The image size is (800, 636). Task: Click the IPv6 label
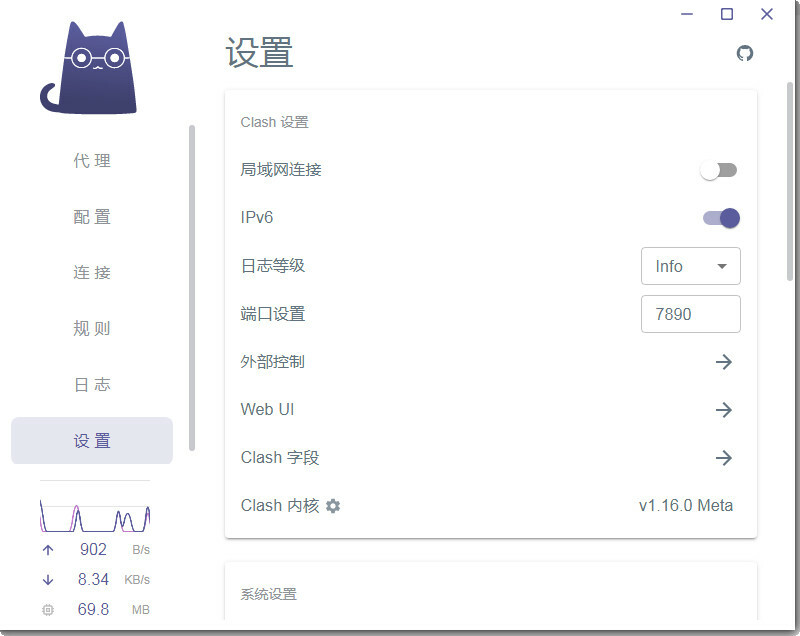[x=257, y=218]
